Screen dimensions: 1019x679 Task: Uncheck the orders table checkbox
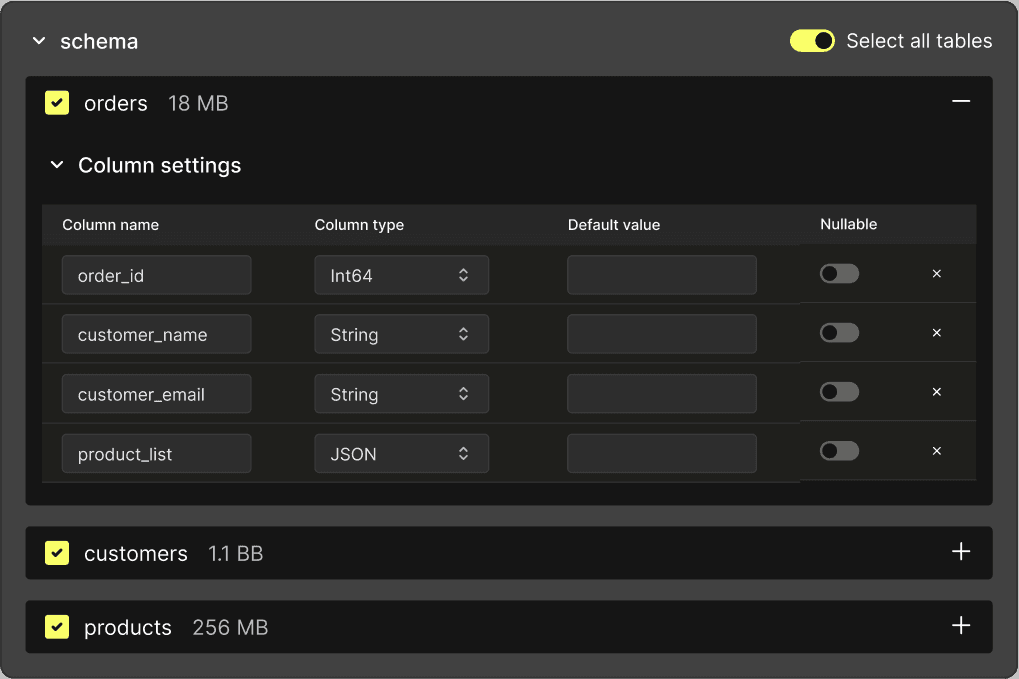coord(57,103)
